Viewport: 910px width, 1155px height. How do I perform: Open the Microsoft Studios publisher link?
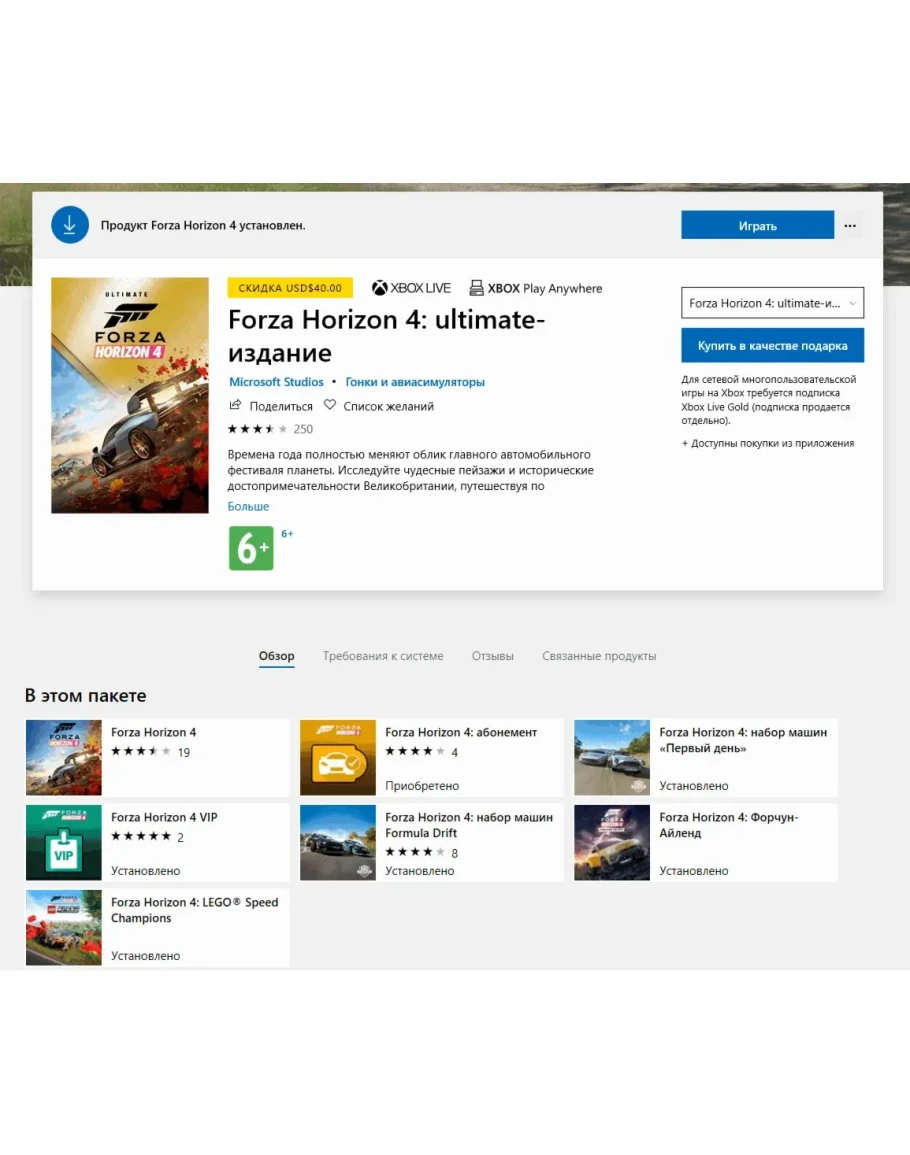point(276,382)
